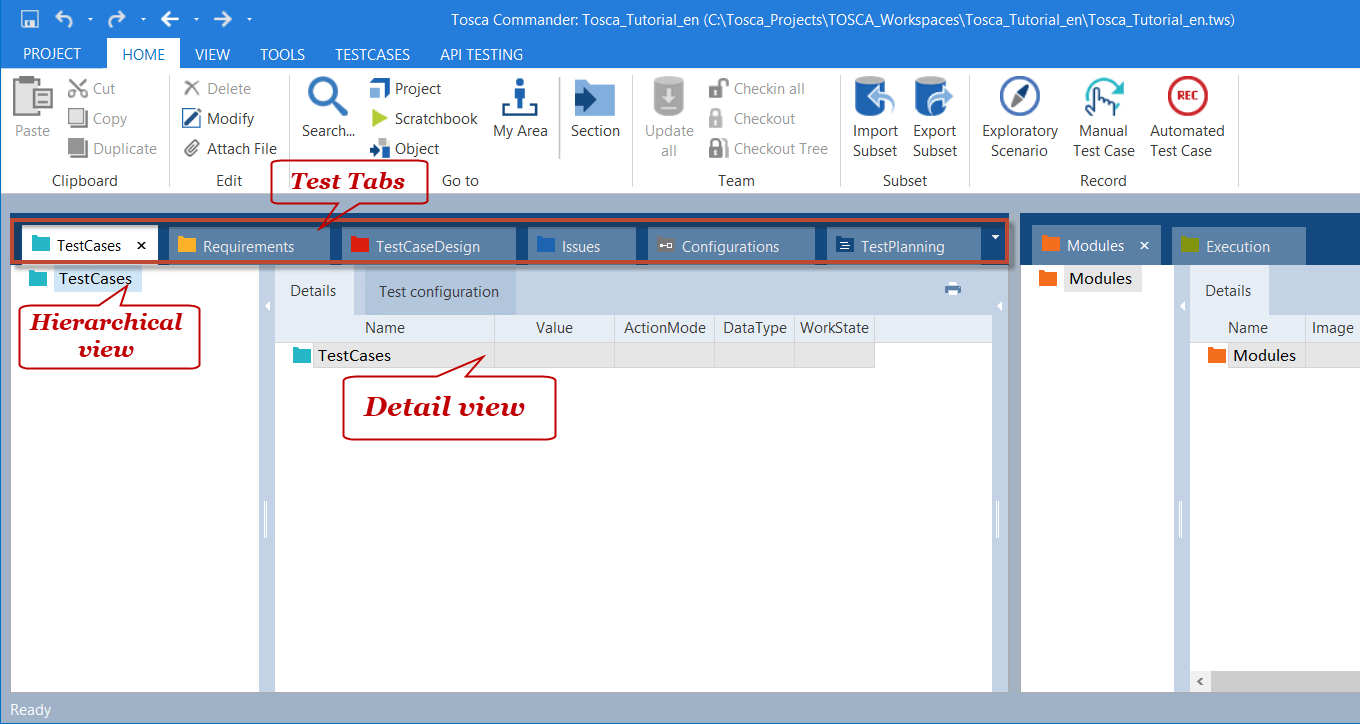Image resolution: width=1360 pixels, height=724 pixels.
Task: Open the Requirements window tab
Action: [248, 246]
